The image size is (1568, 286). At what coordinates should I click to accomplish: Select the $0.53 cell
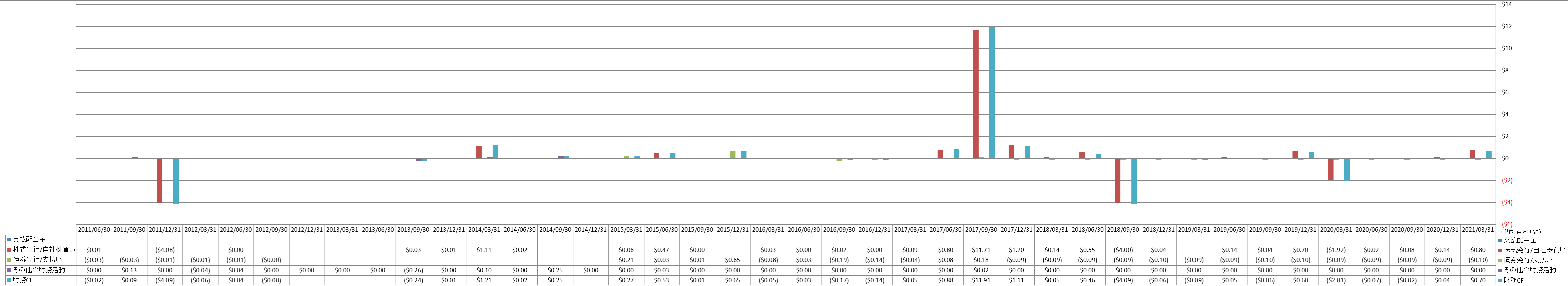pyautogui.click(x=662, y=281)
